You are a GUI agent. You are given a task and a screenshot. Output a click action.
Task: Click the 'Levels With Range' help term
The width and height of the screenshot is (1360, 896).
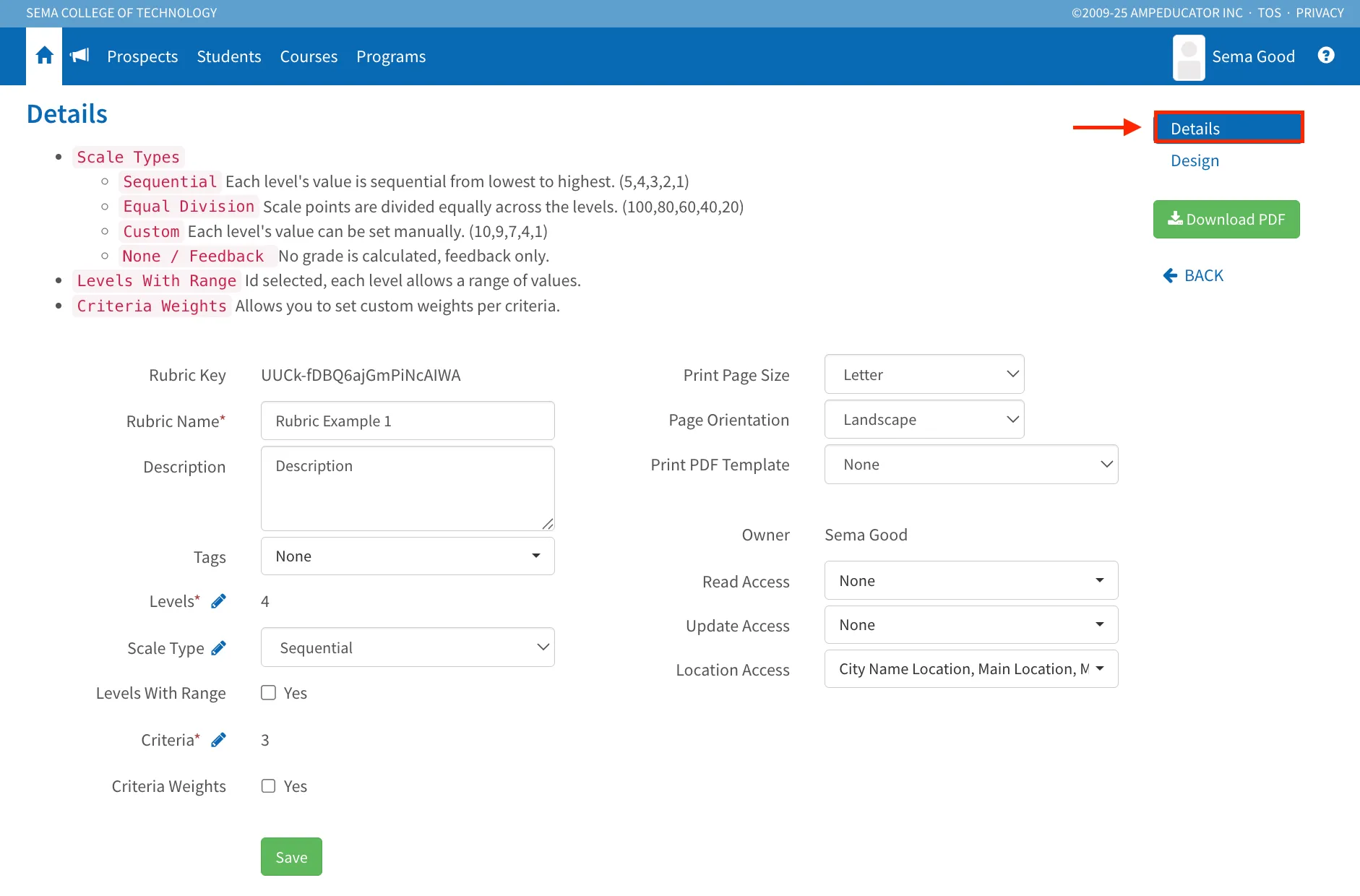tap(157, 280)
